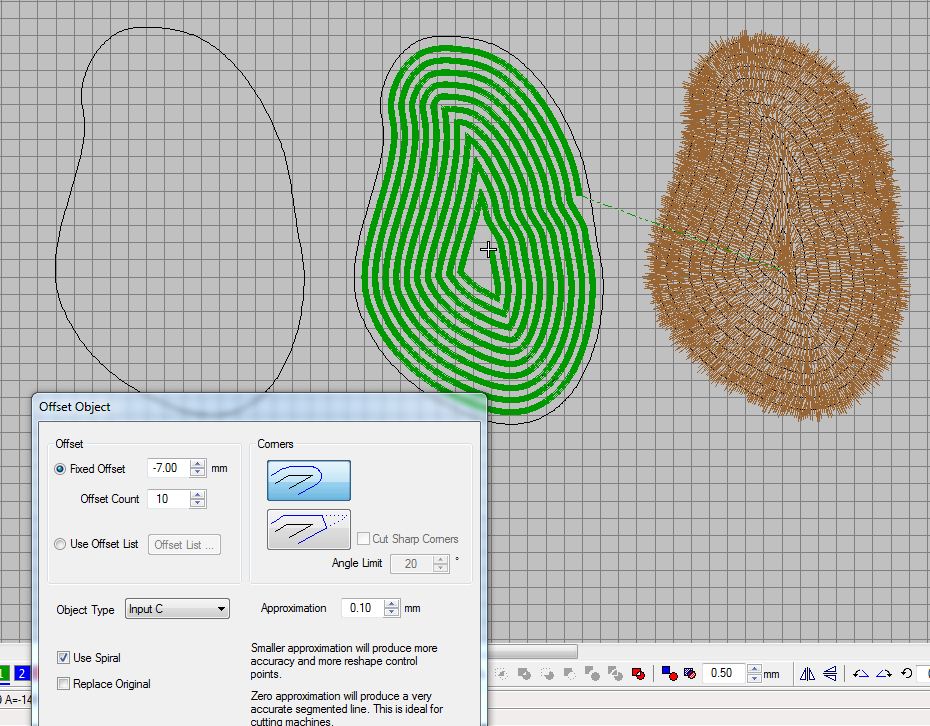This screenshot has height=726, width=930.
Task: Increase the Fixed Offset value with up arrow
Action: tap(198, 464)
